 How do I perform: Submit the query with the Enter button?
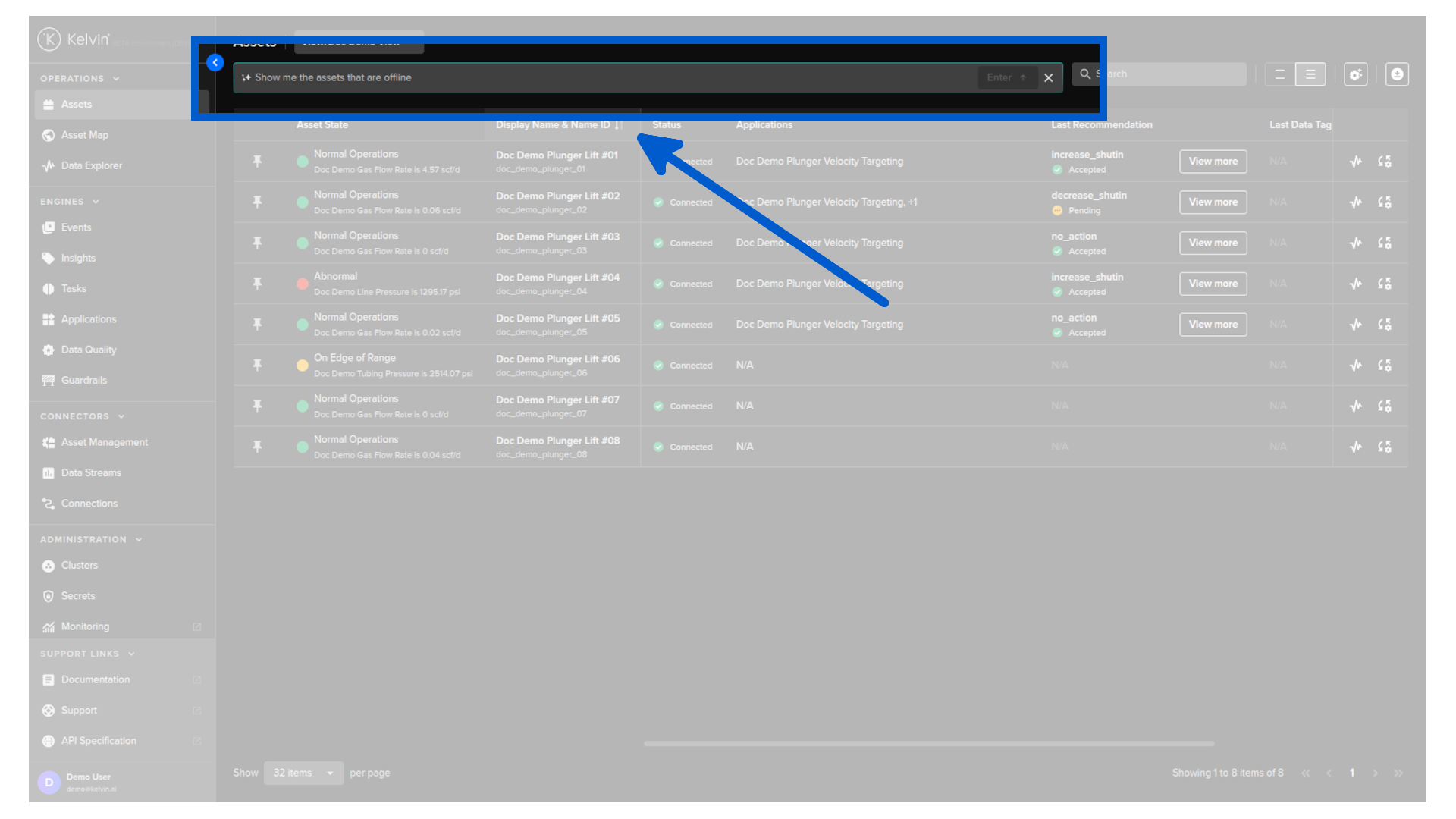(1007, 78)
